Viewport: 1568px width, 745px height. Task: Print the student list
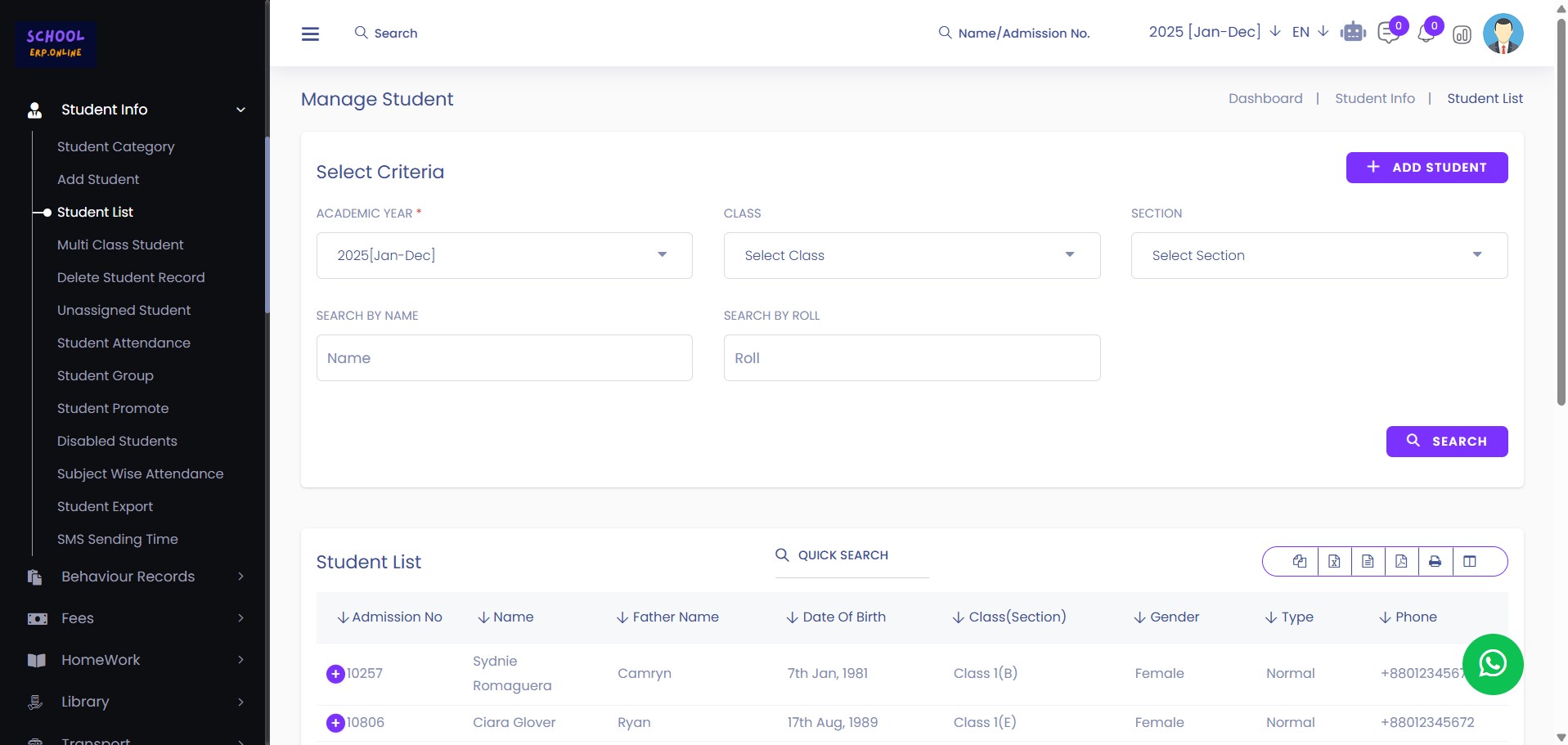[x=1435, y=562]
